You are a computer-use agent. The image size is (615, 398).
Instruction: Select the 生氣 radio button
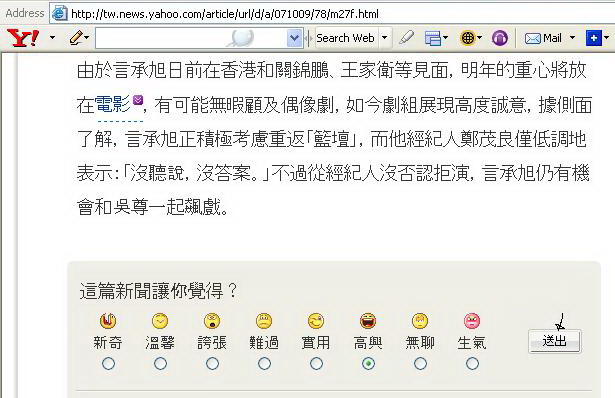[x=472, y=363]
